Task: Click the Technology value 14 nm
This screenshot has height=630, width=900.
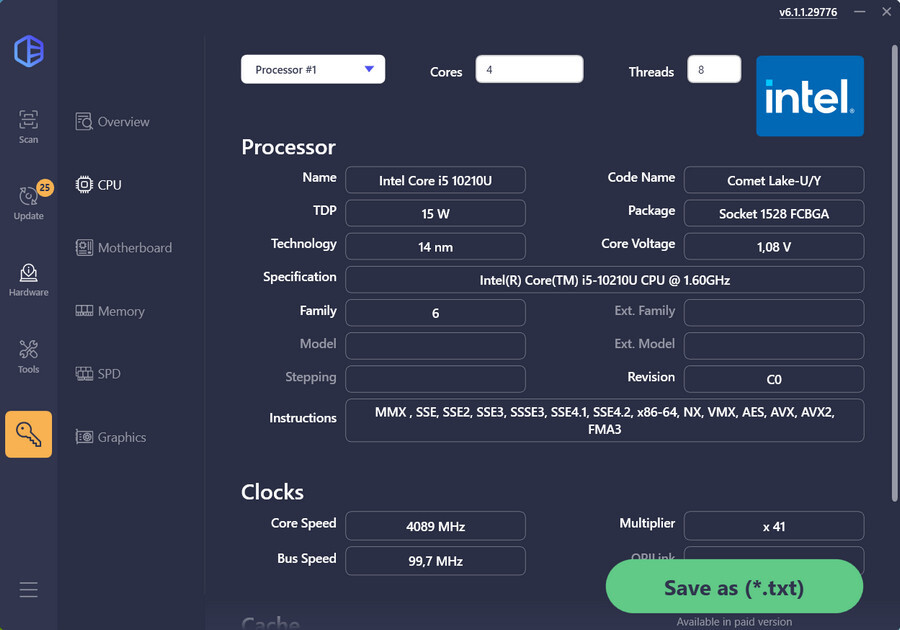Action: point(435,247)
